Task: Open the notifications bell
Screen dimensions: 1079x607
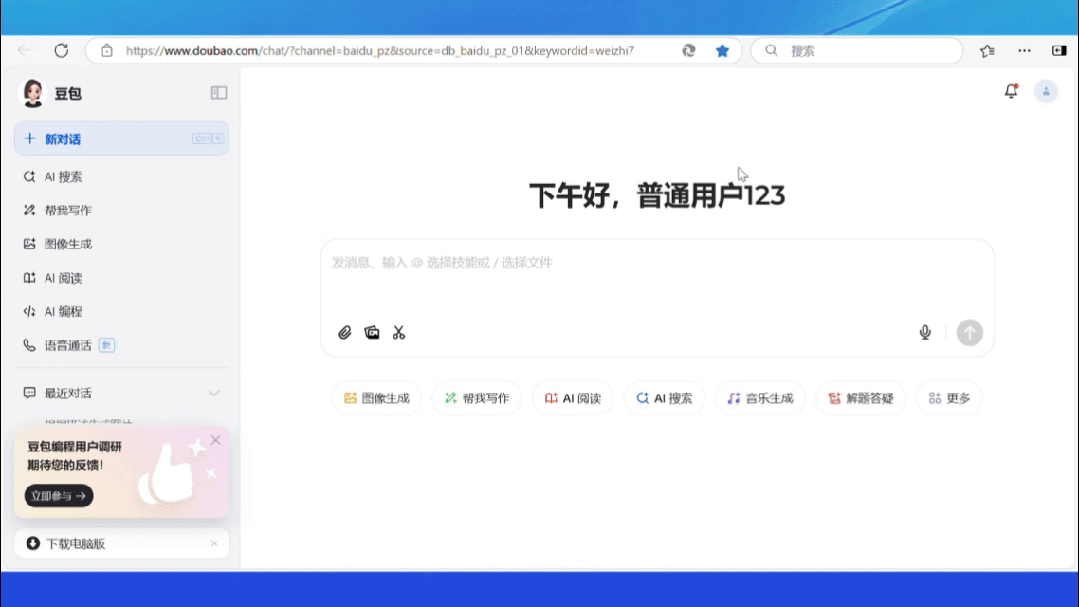Action: (1011, 91)
